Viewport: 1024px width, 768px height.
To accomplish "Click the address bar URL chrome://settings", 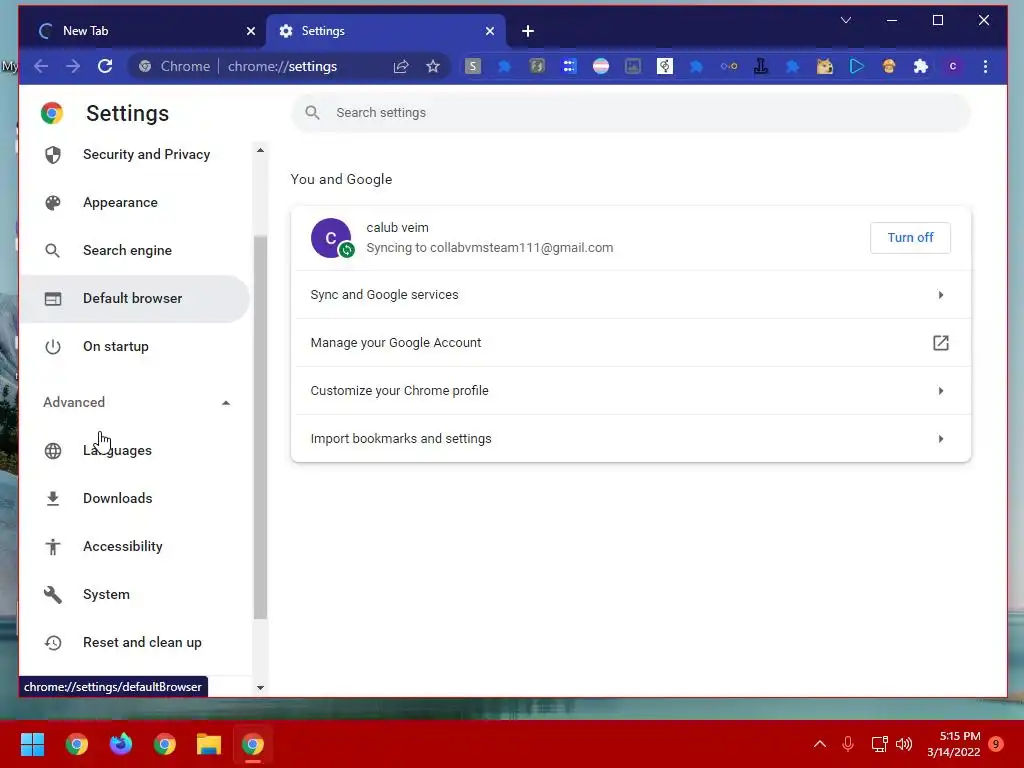I will click(282, 66).
